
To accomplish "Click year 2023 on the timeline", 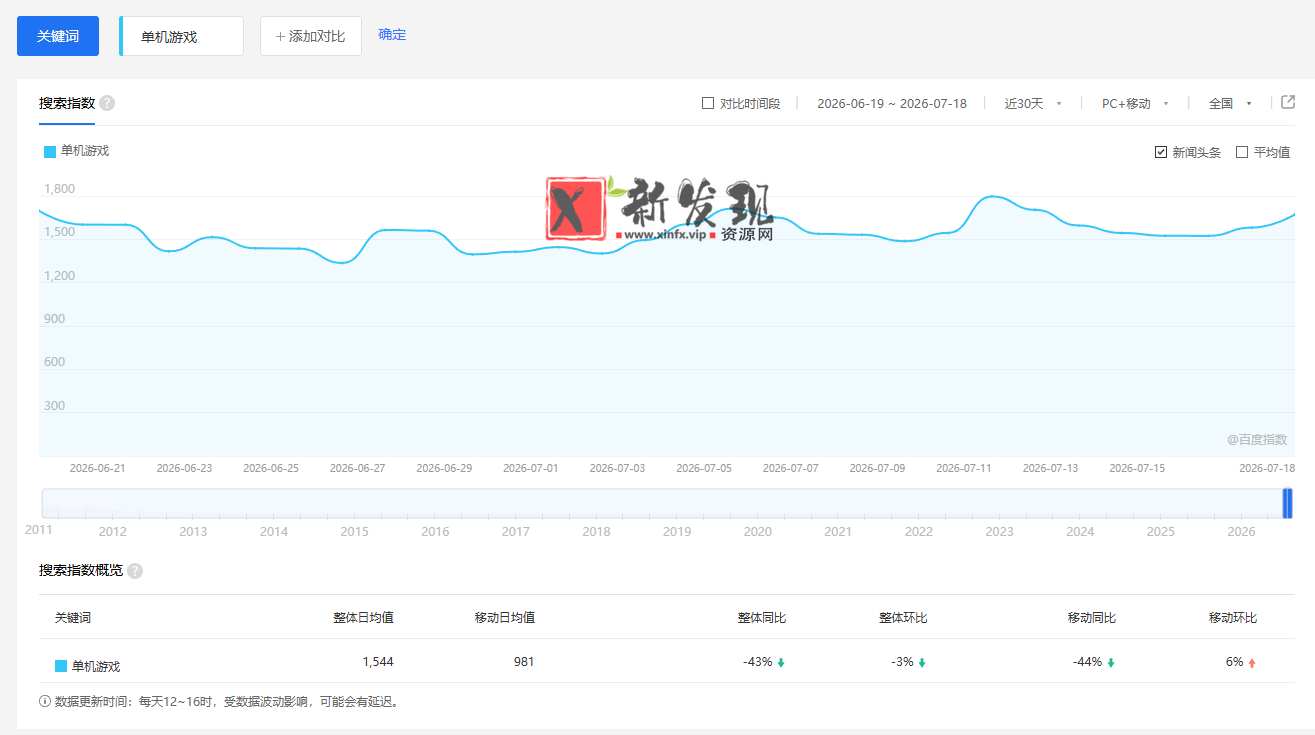I will pyautogui.click(x=999, y=532).
